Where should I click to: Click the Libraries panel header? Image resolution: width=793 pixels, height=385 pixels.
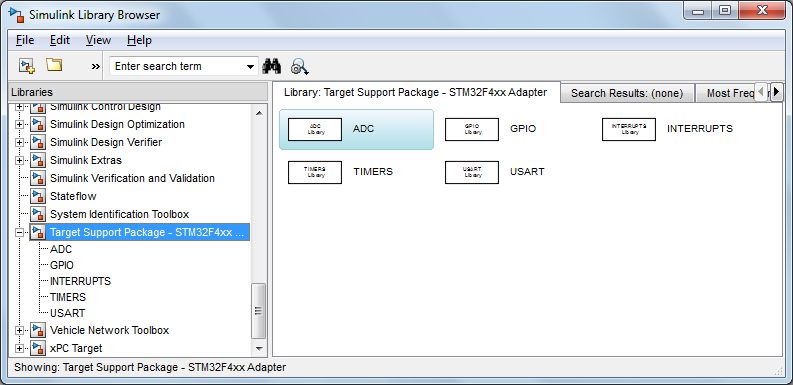[x=138, y=92]
